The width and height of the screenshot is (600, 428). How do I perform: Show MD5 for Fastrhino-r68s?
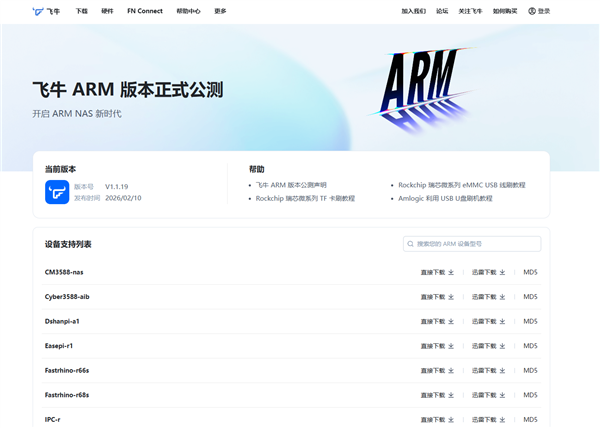(x=530, y=395)
